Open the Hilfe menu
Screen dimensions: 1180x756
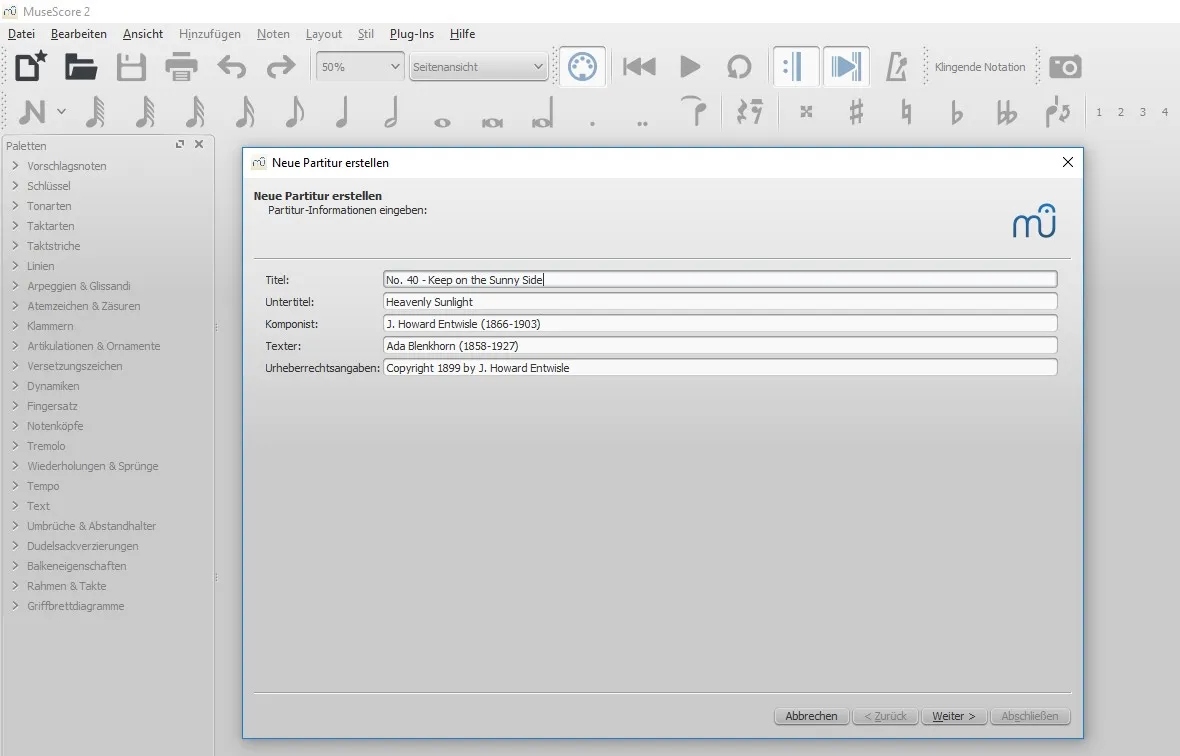[462, 34]
